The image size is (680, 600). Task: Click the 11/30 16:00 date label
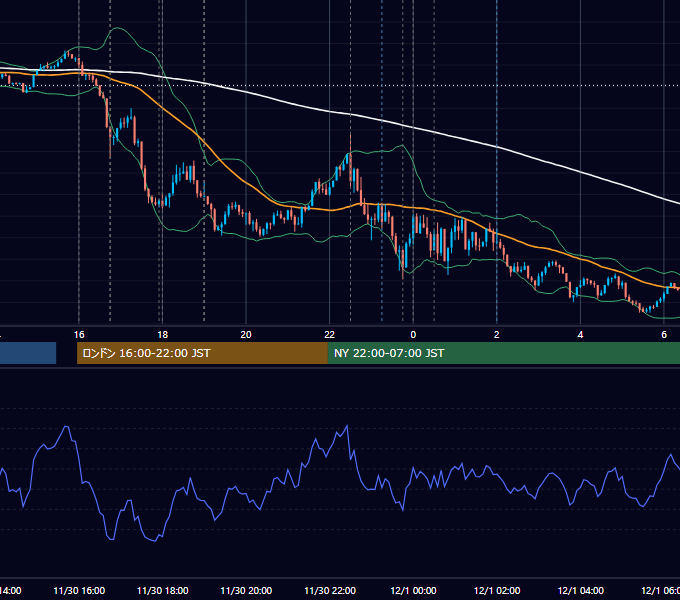79,590
